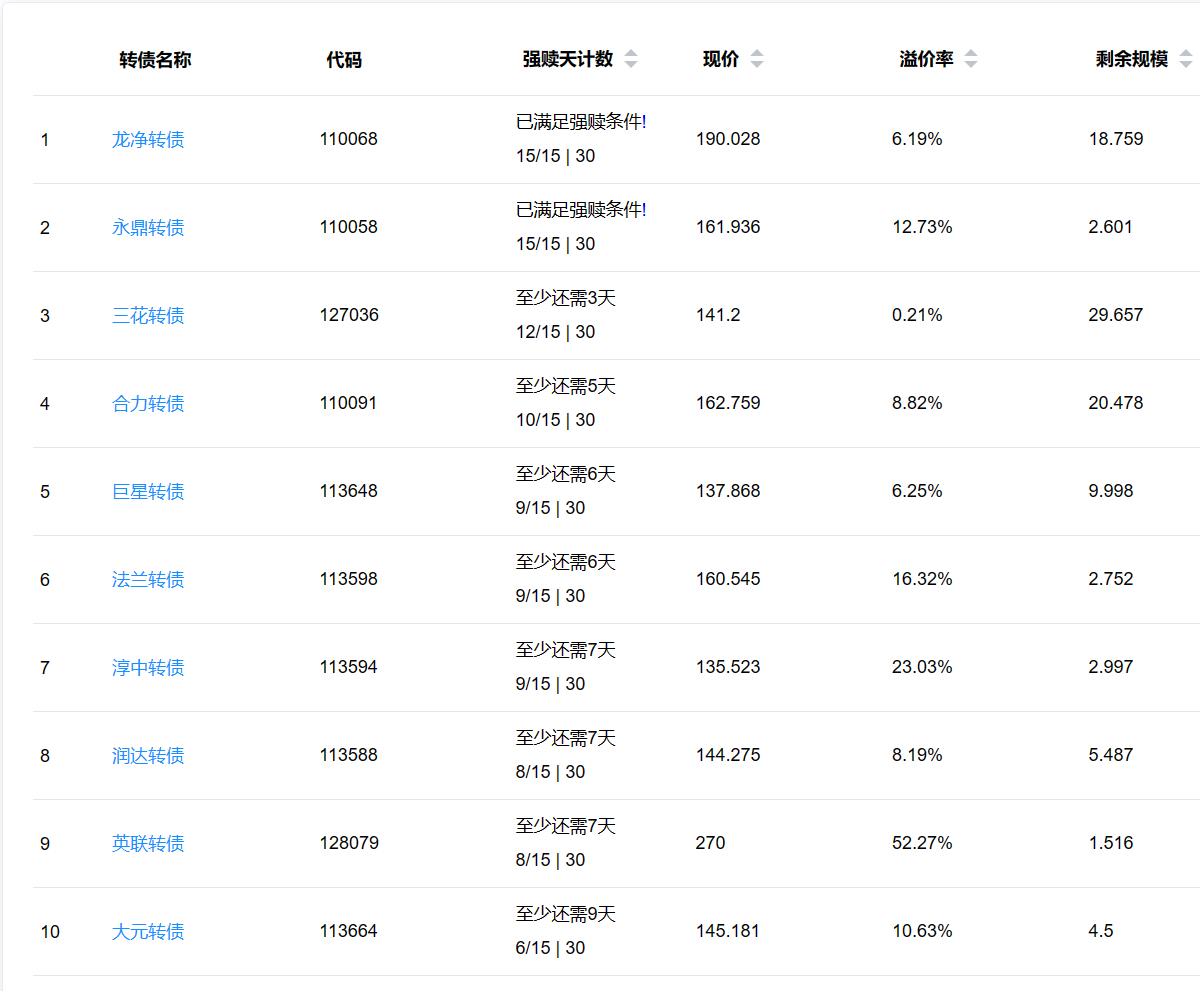Open the 永鼎转债 bond link
1200x991 pixels.
pyautogui.click(x=148, y=228)
